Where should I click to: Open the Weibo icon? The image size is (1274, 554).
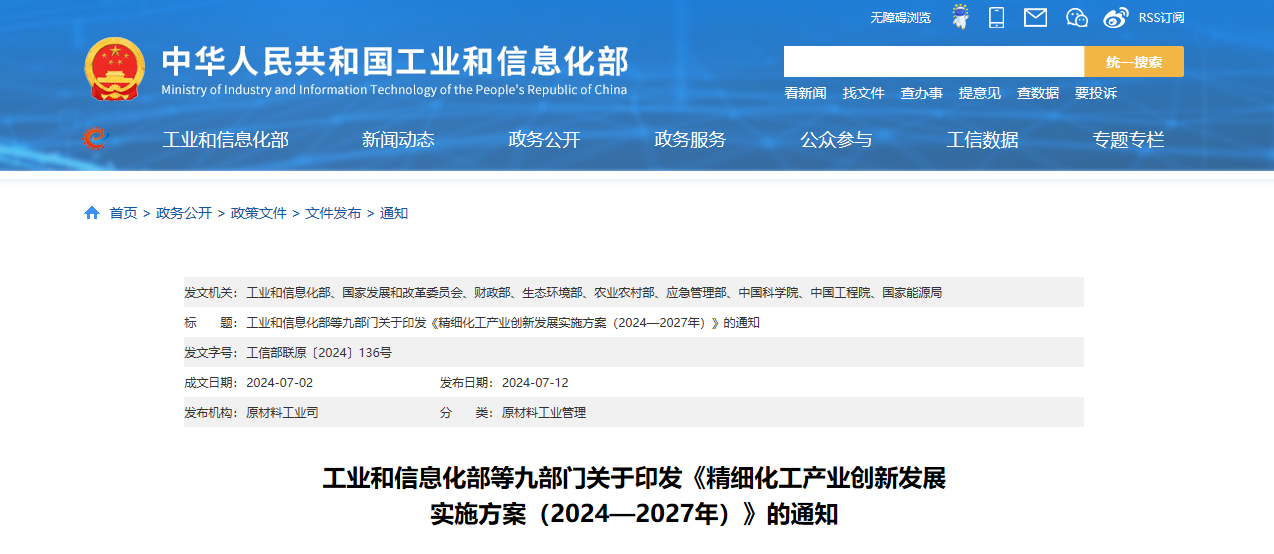1116,17
